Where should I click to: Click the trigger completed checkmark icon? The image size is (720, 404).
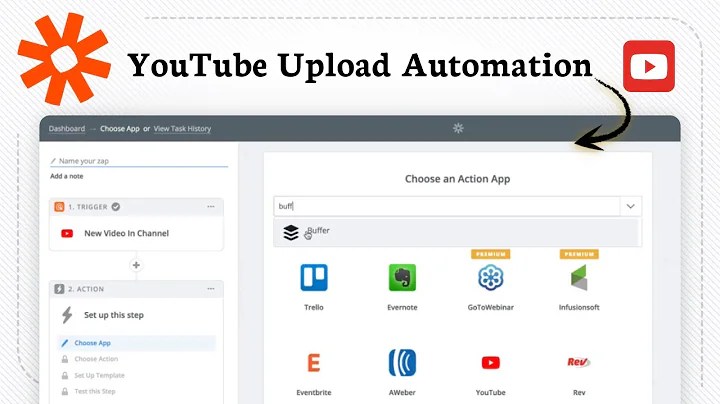click(x=116, y=207)
